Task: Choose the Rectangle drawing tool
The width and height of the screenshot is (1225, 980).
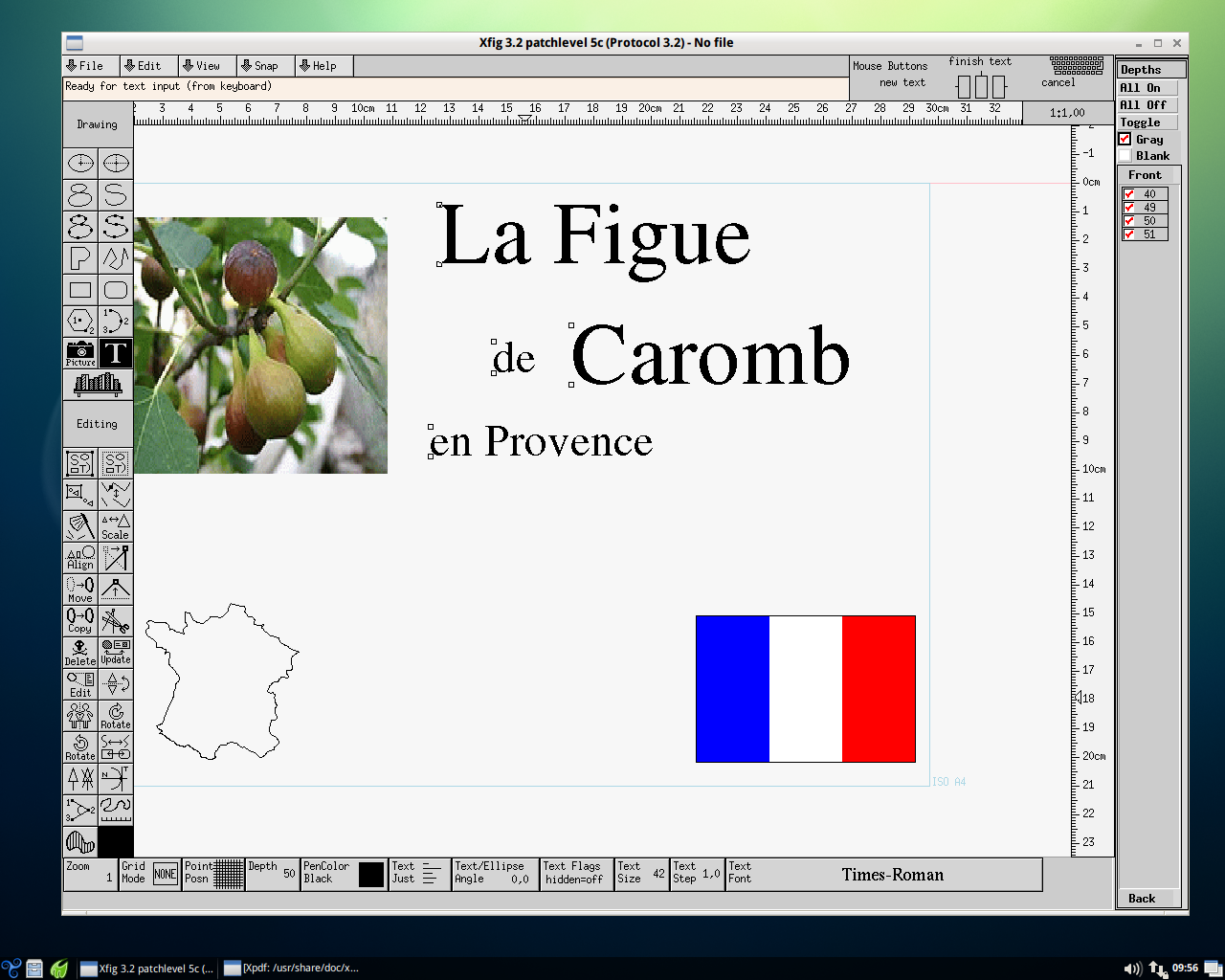Action: (79, 289)
